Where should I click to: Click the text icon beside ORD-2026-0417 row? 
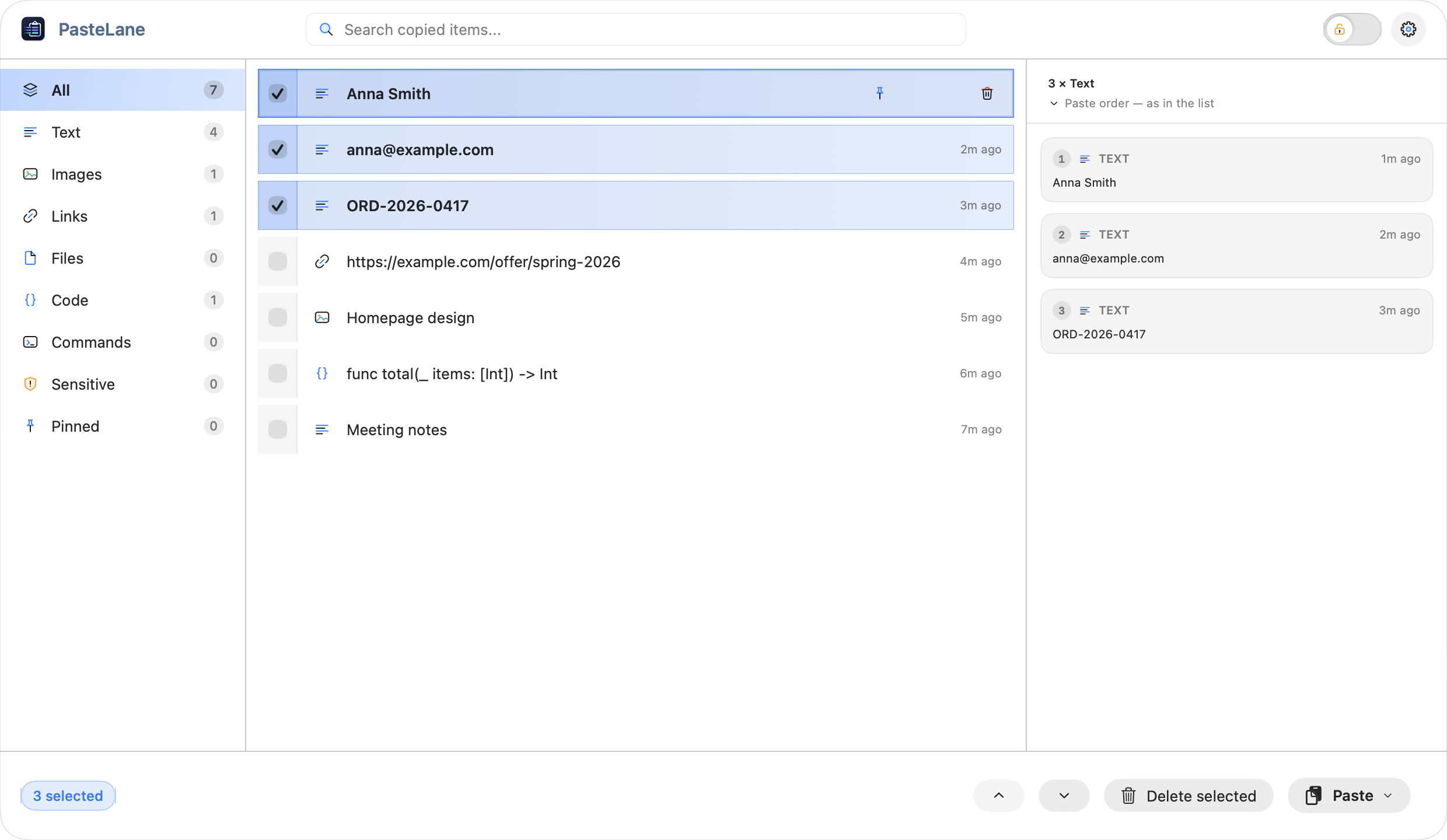(x=321, y=205)
